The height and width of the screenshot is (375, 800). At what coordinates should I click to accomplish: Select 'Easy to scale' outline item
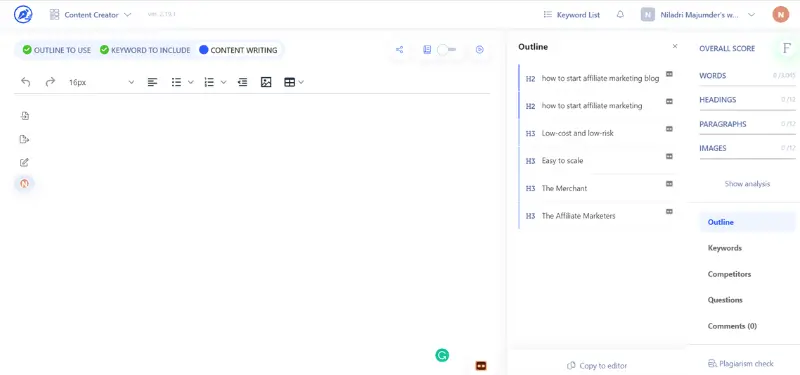(x=562, y=161)
